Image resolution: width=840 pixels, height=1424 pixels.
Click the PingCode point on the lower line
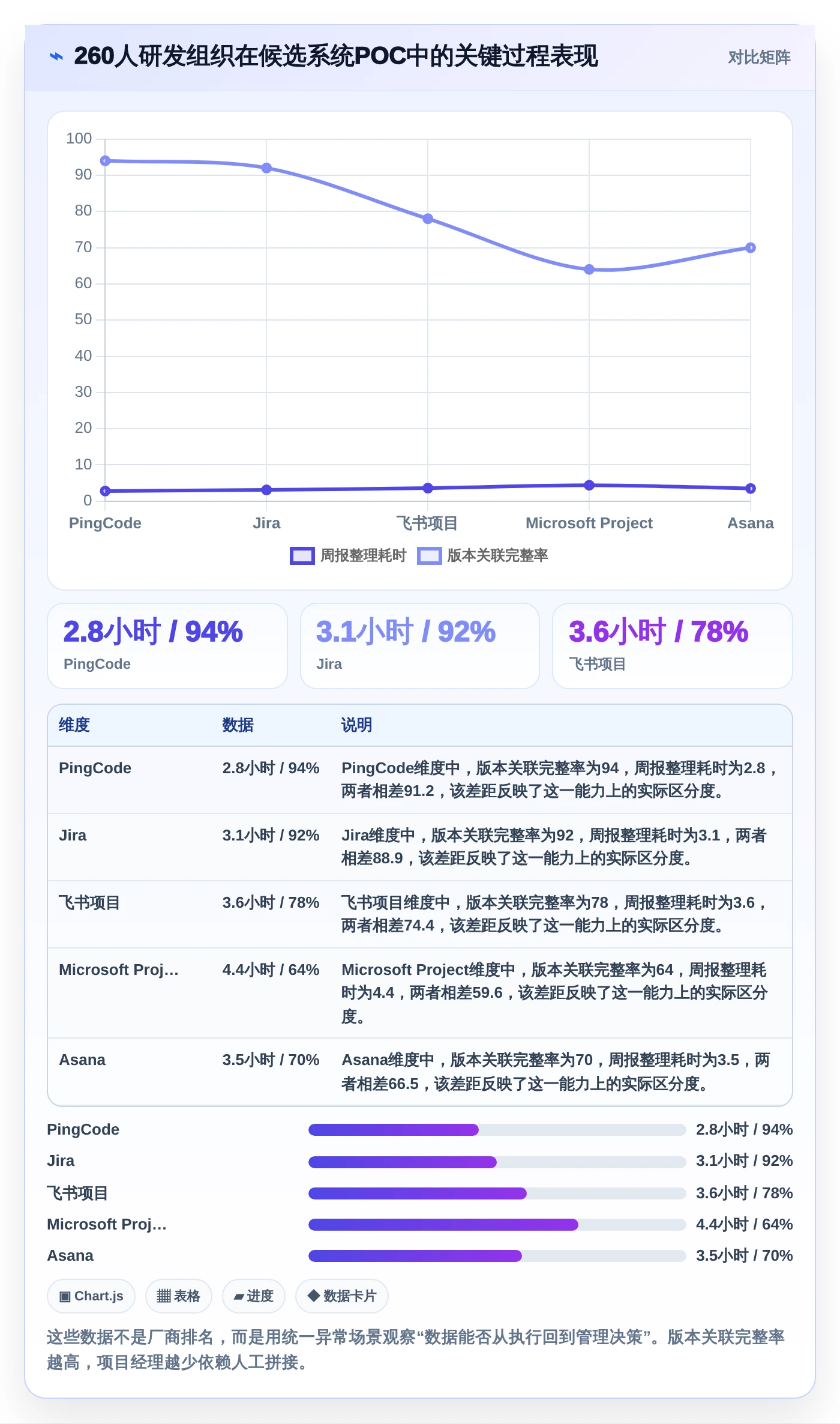(105, 491)
